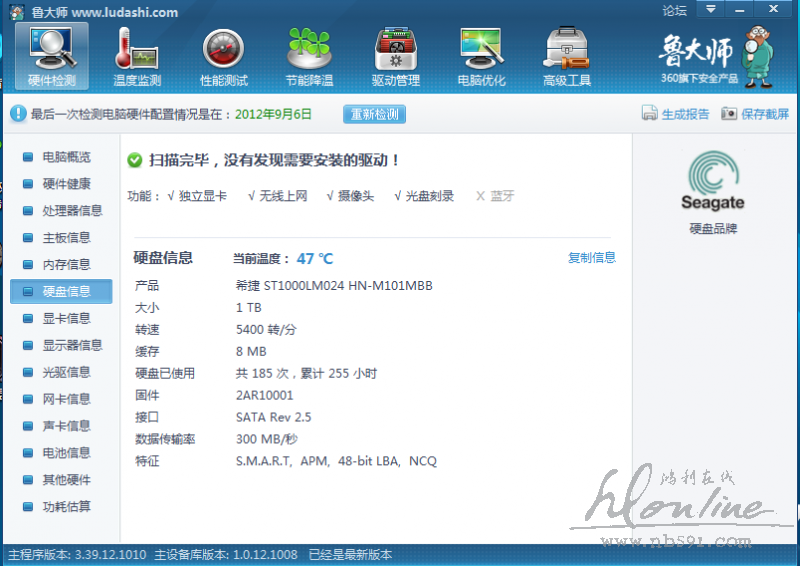
Task: Open the 温度监测 temperature monitor icon
Action: (137, 55)
